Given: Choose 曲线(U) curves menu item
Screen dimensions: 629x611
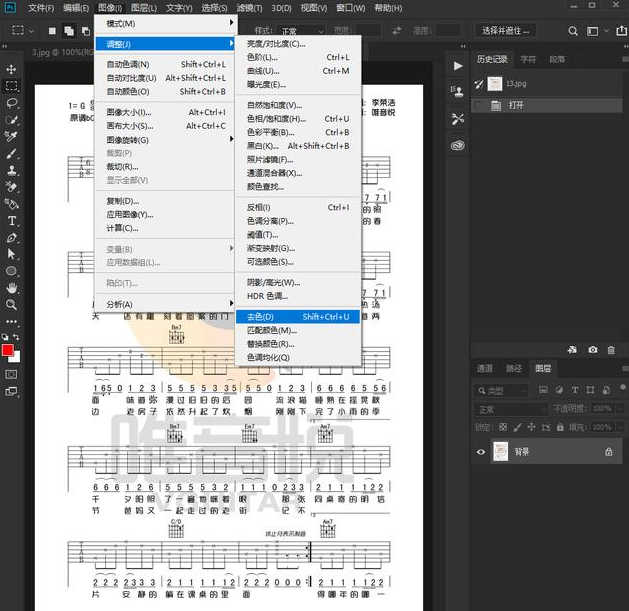Looking at the screenshot, I should click(x=298, y=71).
